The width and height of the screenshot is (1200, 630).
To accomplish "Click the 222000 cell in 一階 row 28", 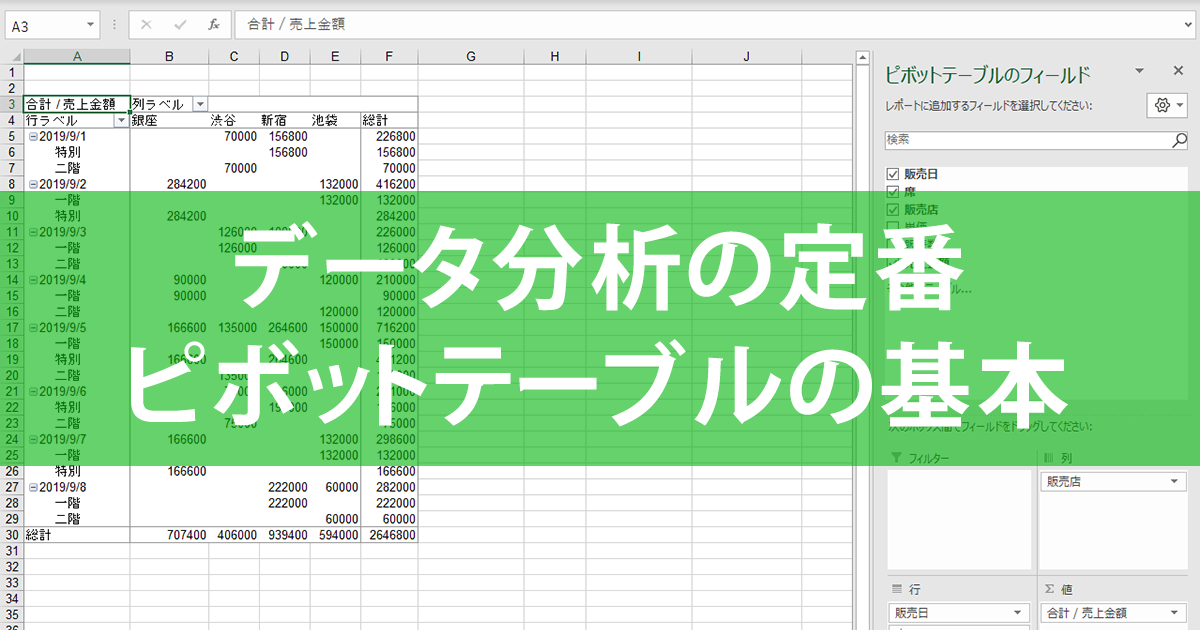I will (284, 503).
